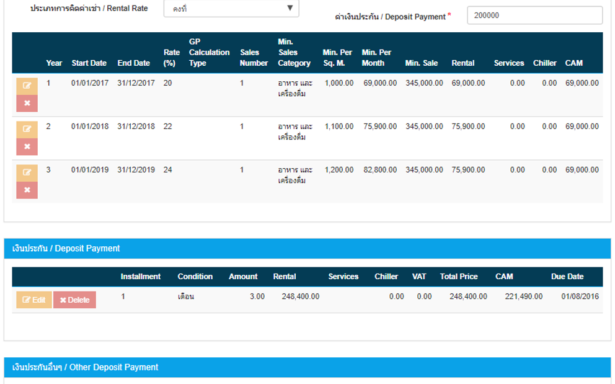
Task: Delete the Year 3 rate row
Action: pyautogui.click(x=27, y=190)
